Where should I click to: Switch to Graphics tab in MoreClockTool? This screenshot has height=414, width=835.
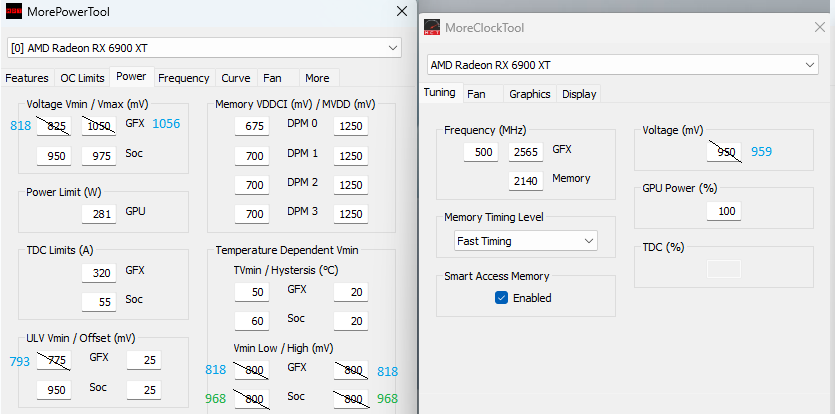[530, 94]
